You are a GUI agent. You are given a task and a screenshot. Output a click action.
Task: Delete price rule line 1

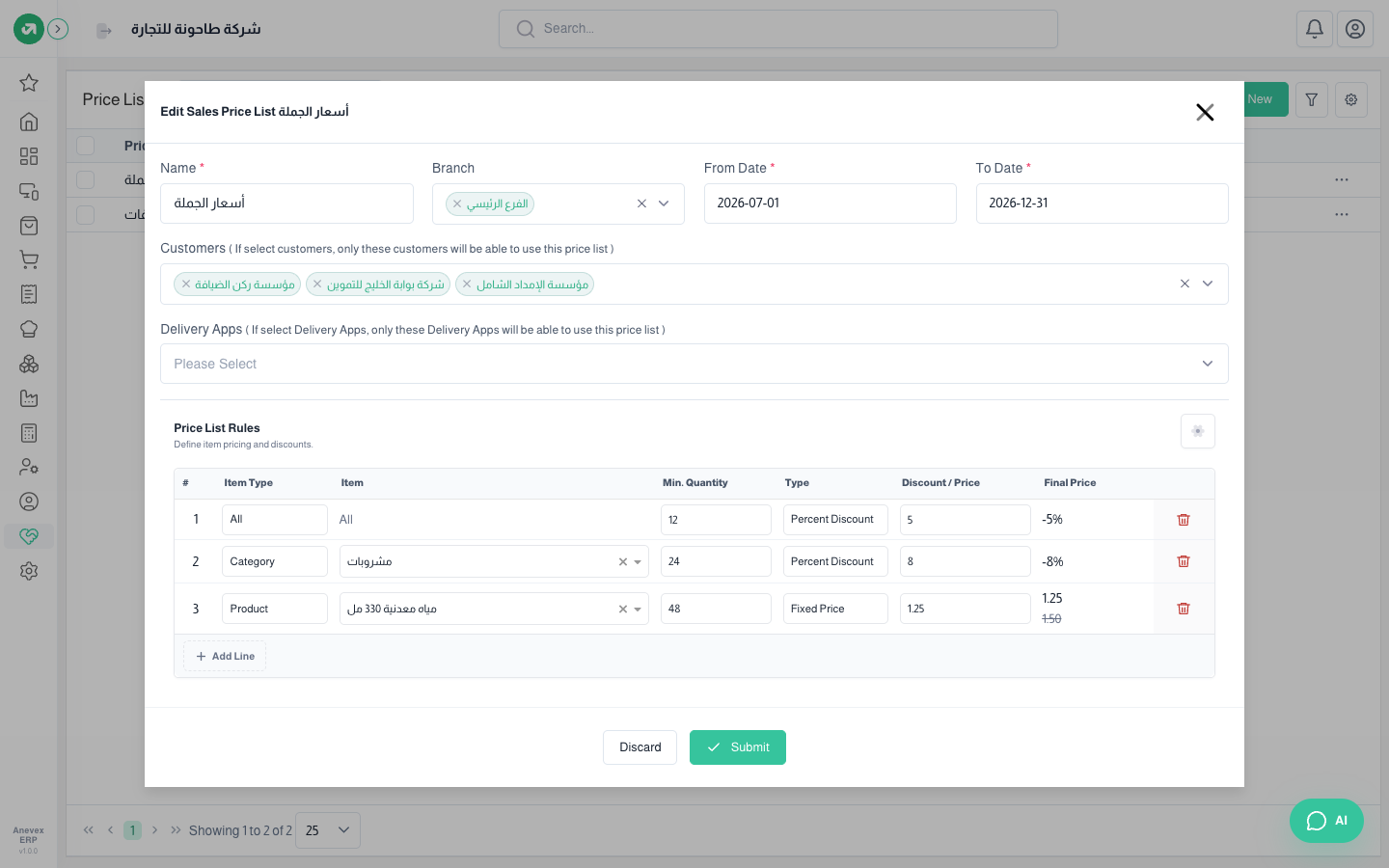click(x=1184, y=520)
